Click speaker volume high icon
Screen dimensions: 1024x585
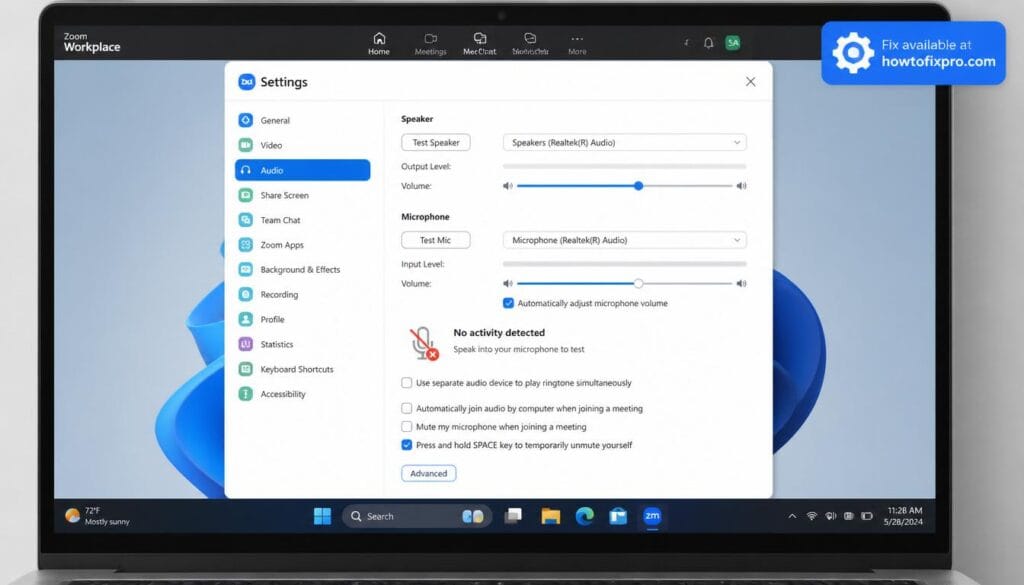(741, 186)
